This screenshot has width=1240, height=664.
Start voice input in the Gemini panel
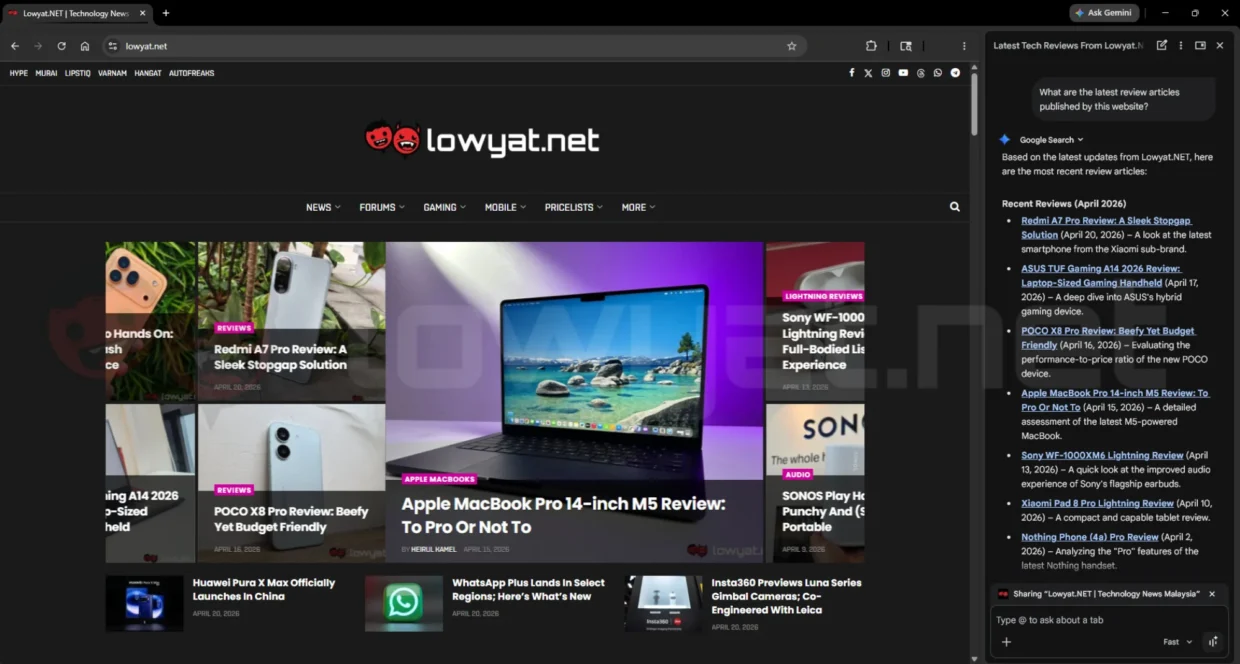(1213, 641)
